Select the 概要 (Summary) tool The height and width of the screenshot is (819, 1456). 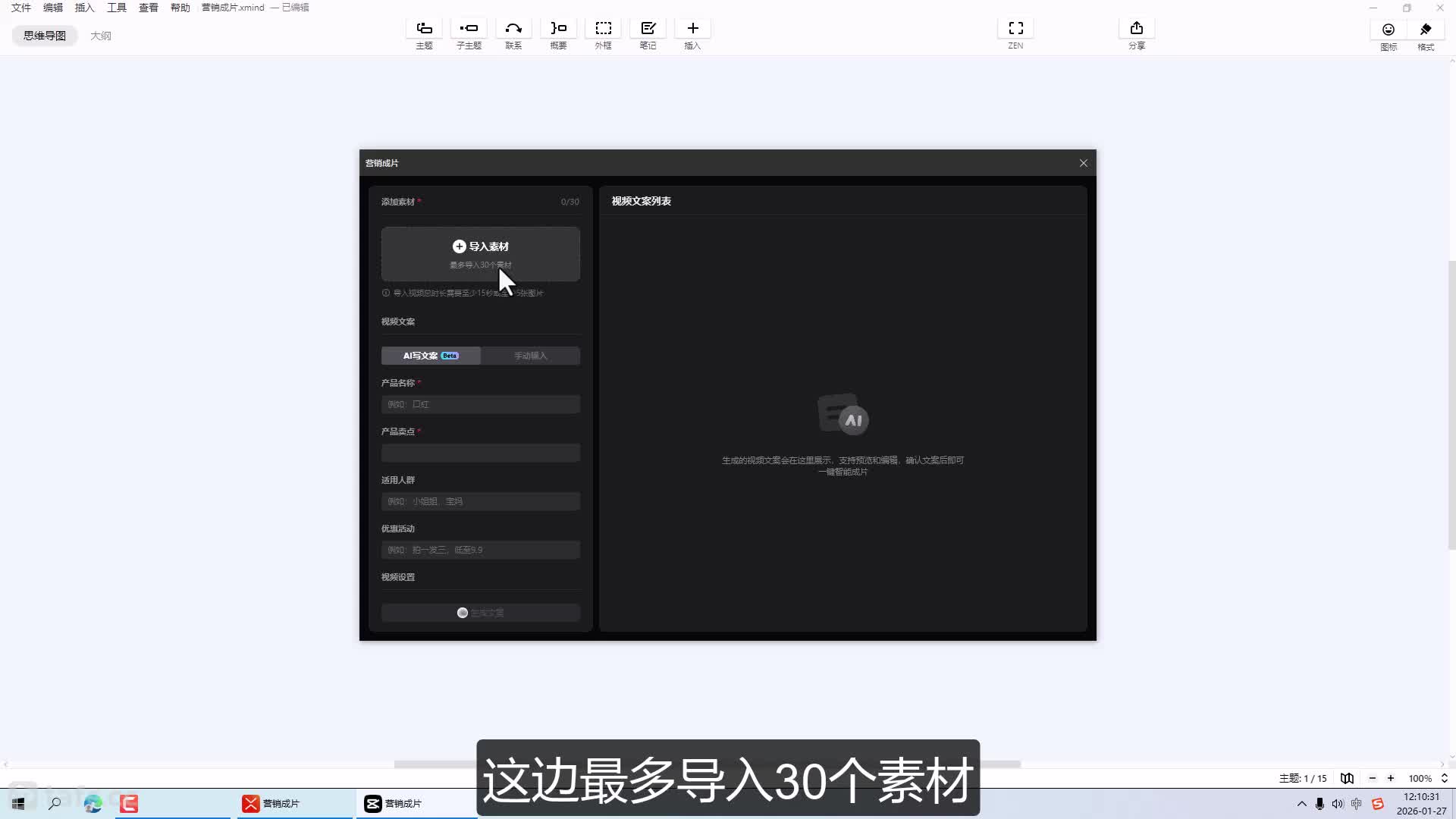[558, 34]
